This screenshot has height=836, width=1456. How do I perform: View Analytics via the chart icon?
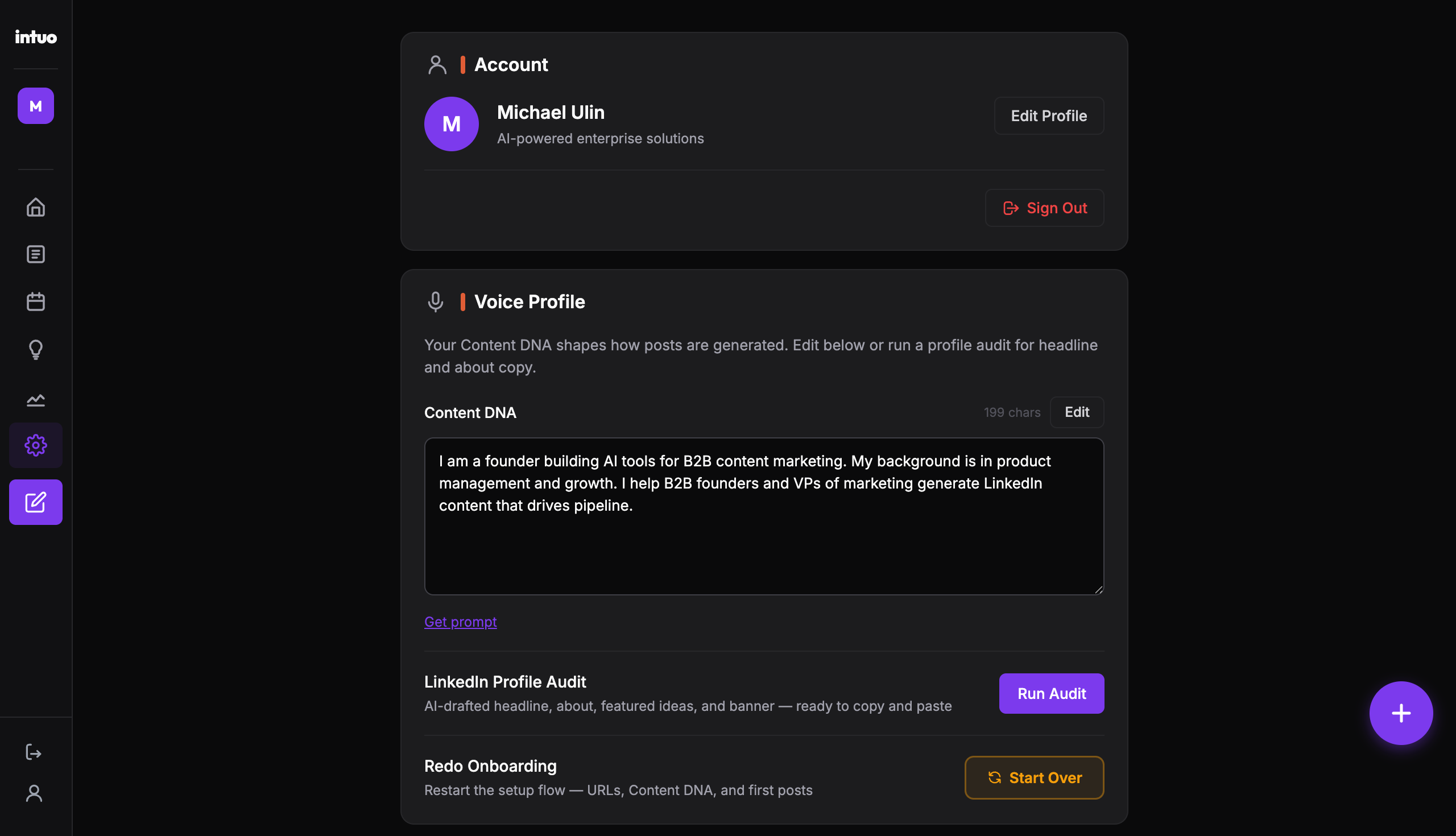pyautogui.click(x=35, y=400)
